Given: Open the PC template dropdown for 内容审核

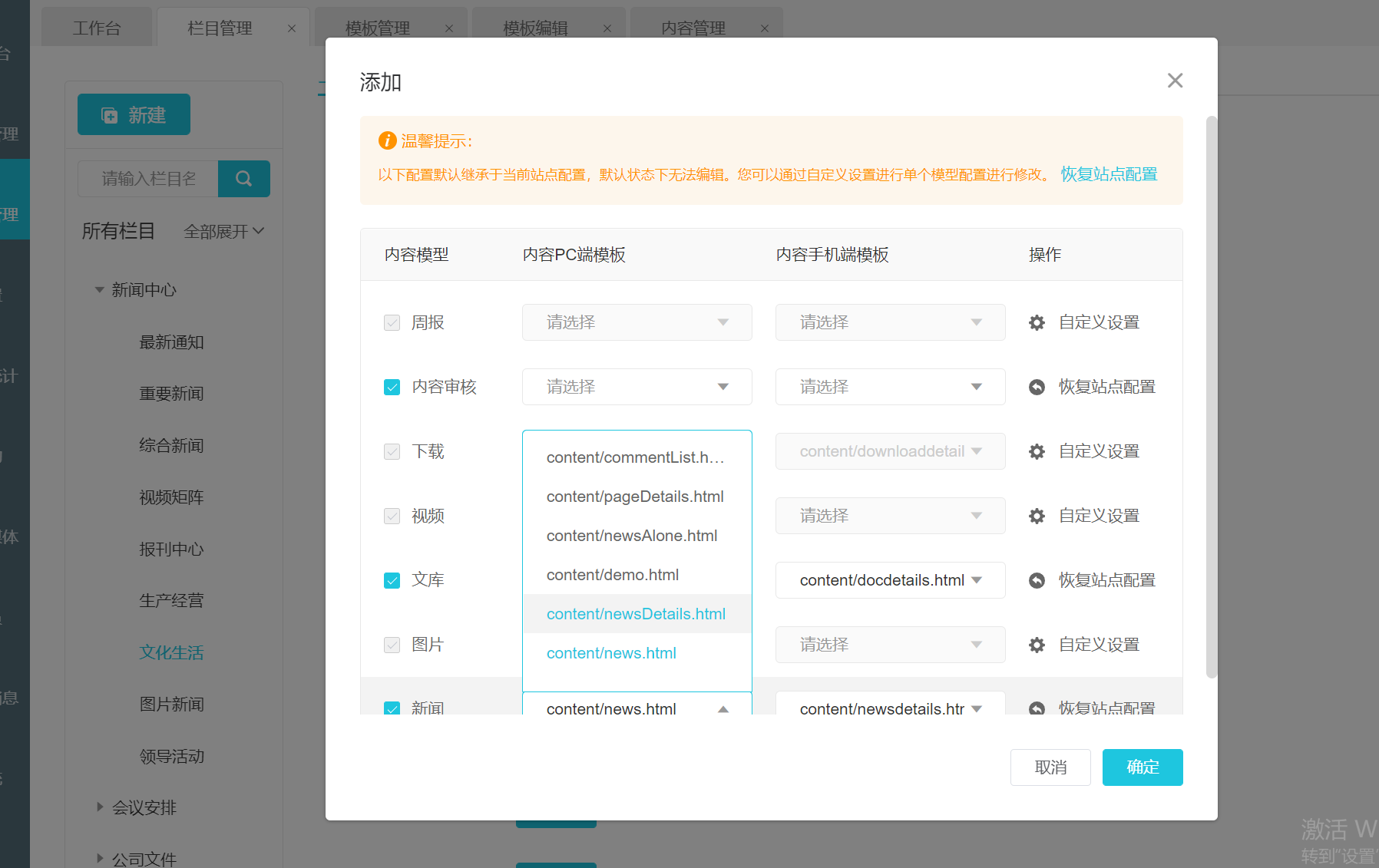Looking at the screenshot, I should [x=637, y=387].
